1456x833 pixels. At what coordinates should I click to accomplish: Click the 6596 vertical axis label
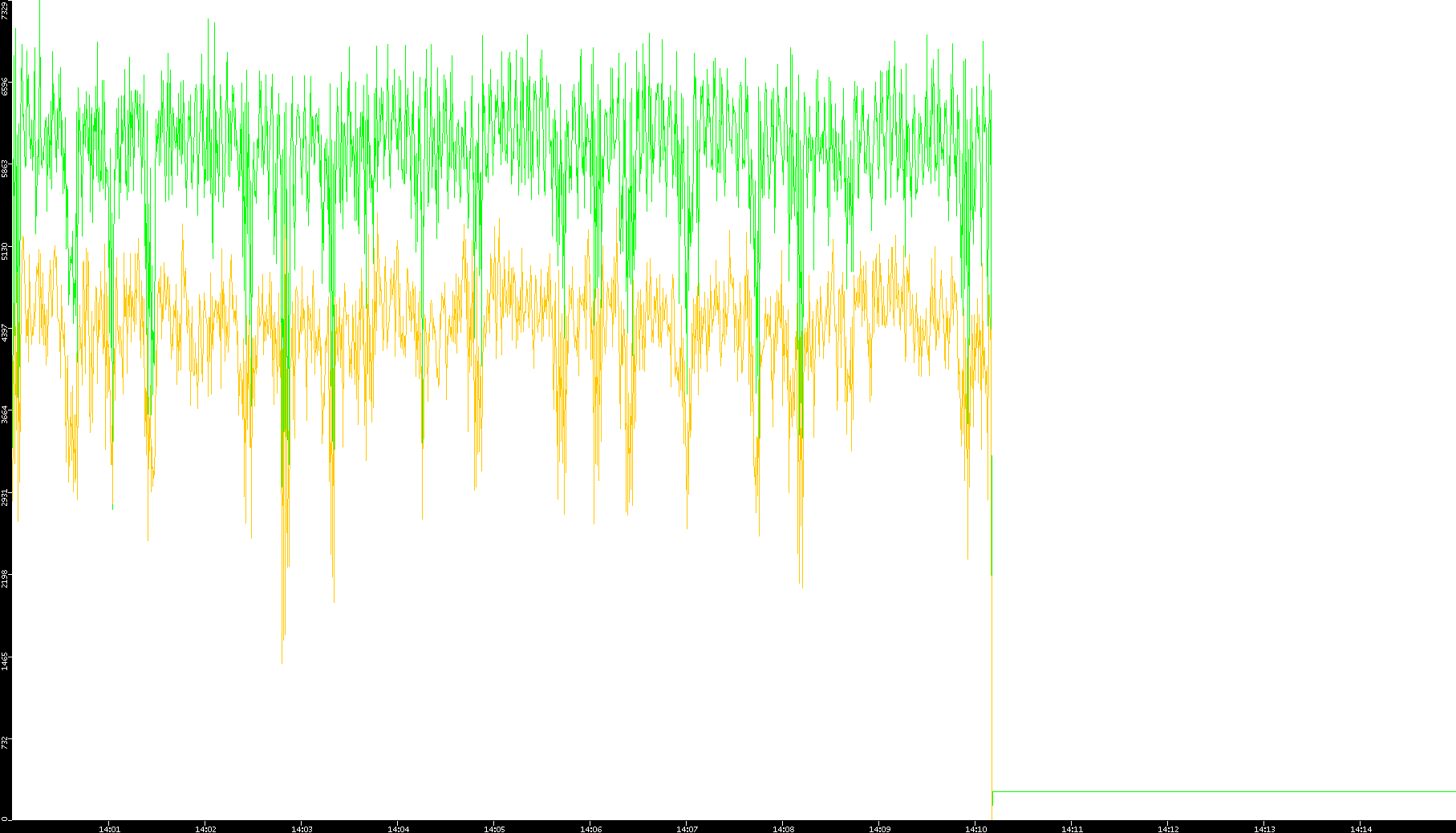[6, 87]
